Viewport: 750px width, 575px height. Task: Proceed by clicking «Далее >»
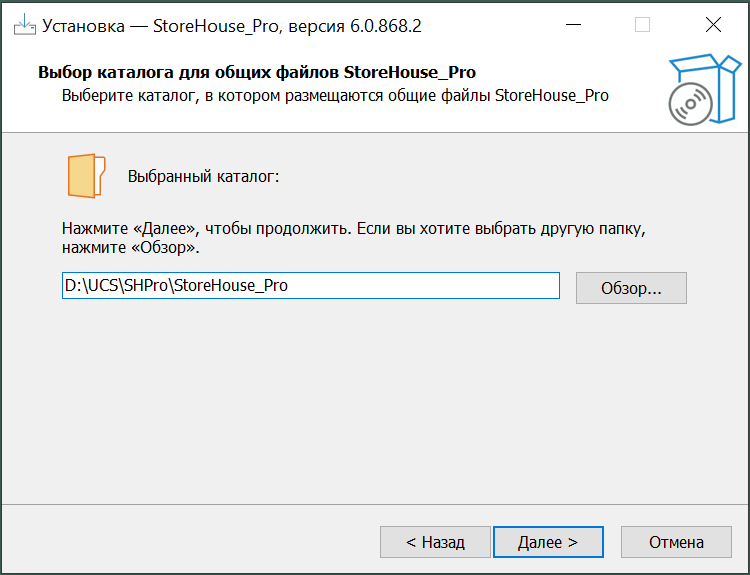tap(548, 542)
